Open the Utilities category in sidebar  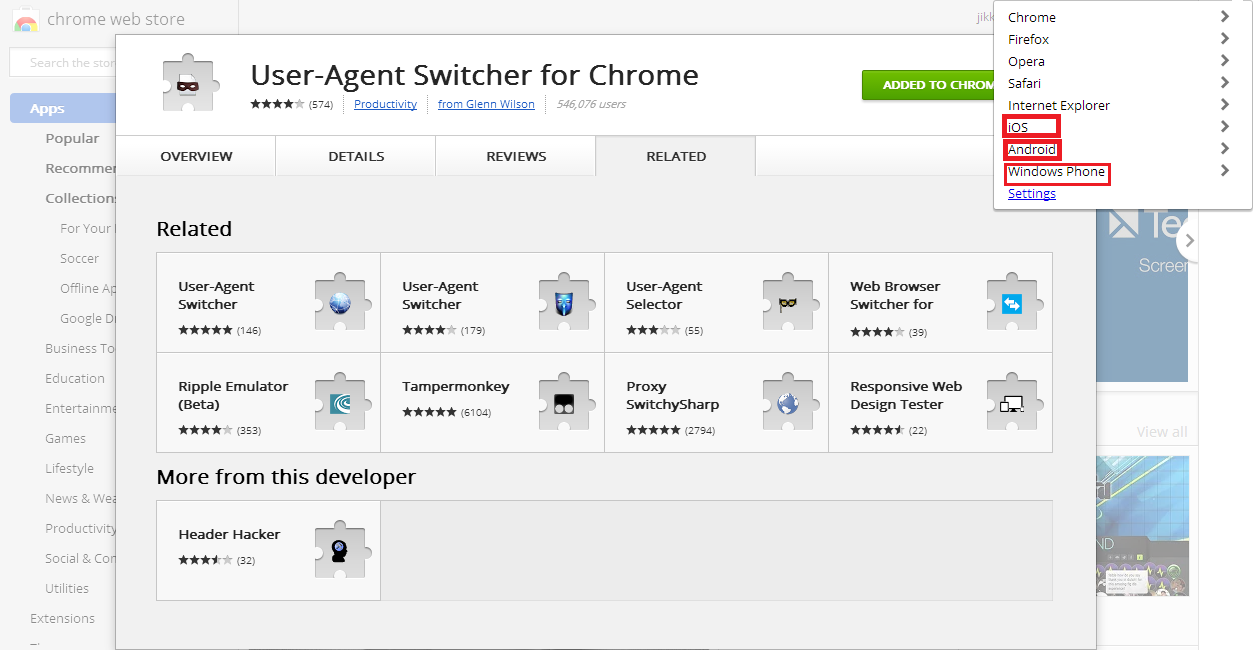coord(67,588)
